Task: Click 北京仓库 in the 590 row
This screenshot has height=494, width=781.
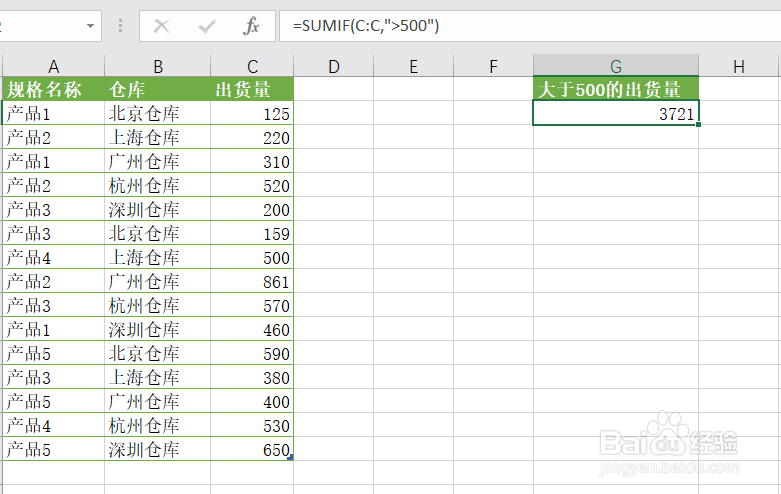Action: [x=144, y=353]
